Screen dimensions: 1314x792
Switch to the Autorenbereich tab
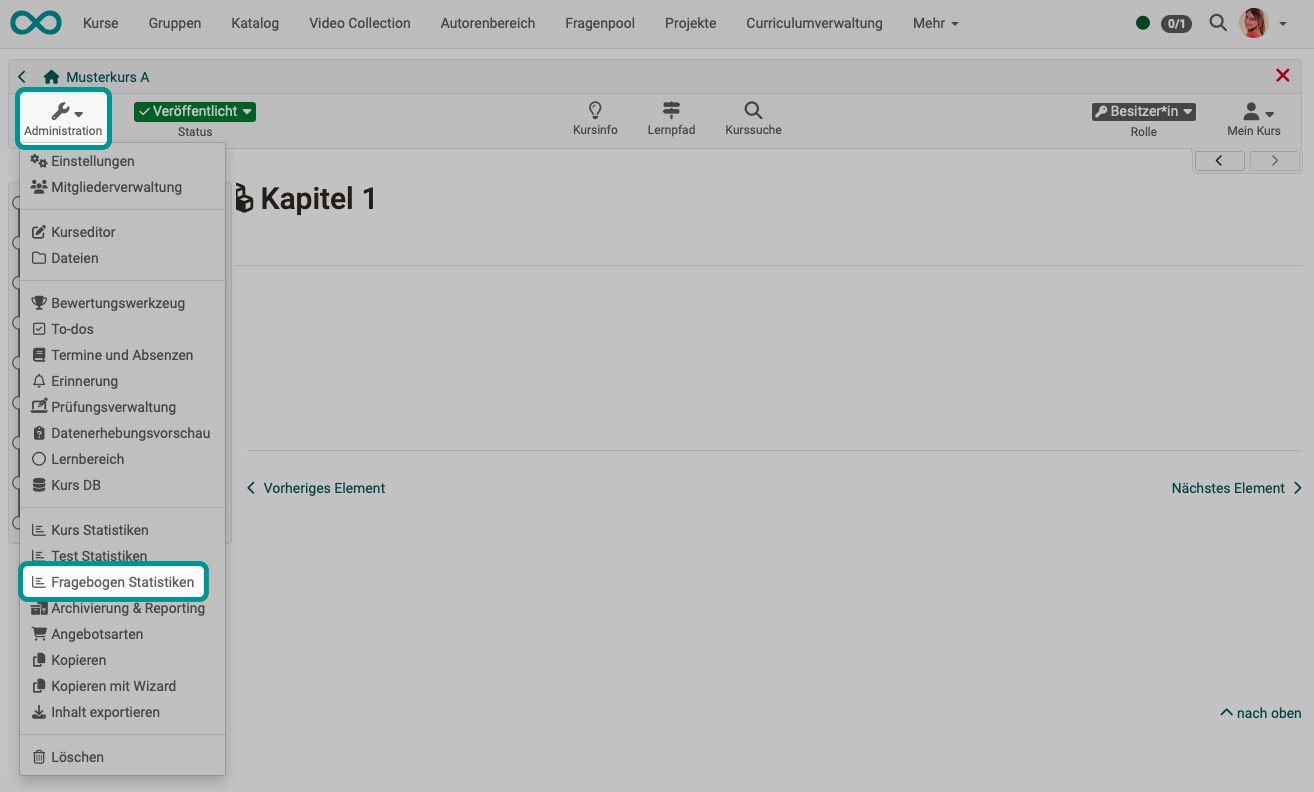click(x=487, y=23)
